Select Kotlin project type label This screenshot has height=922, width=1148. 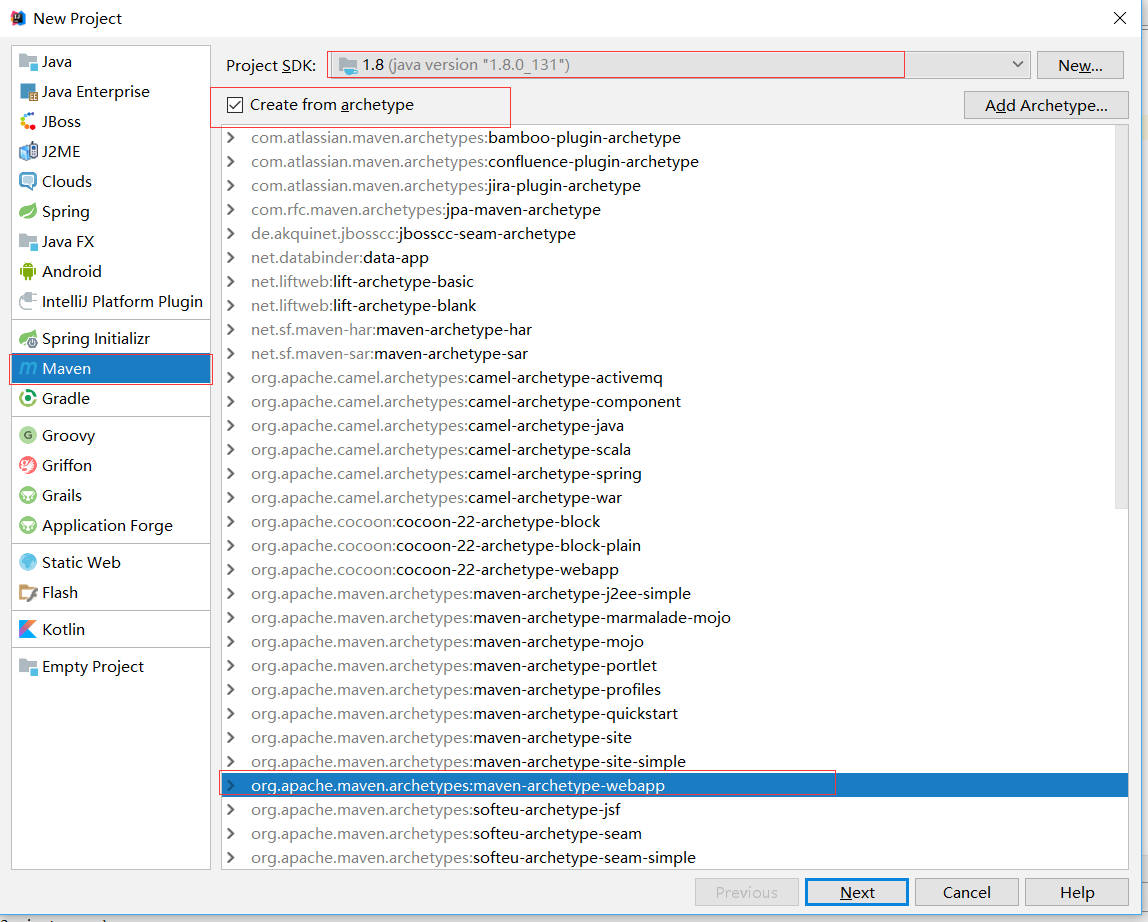tap(64, 630)
